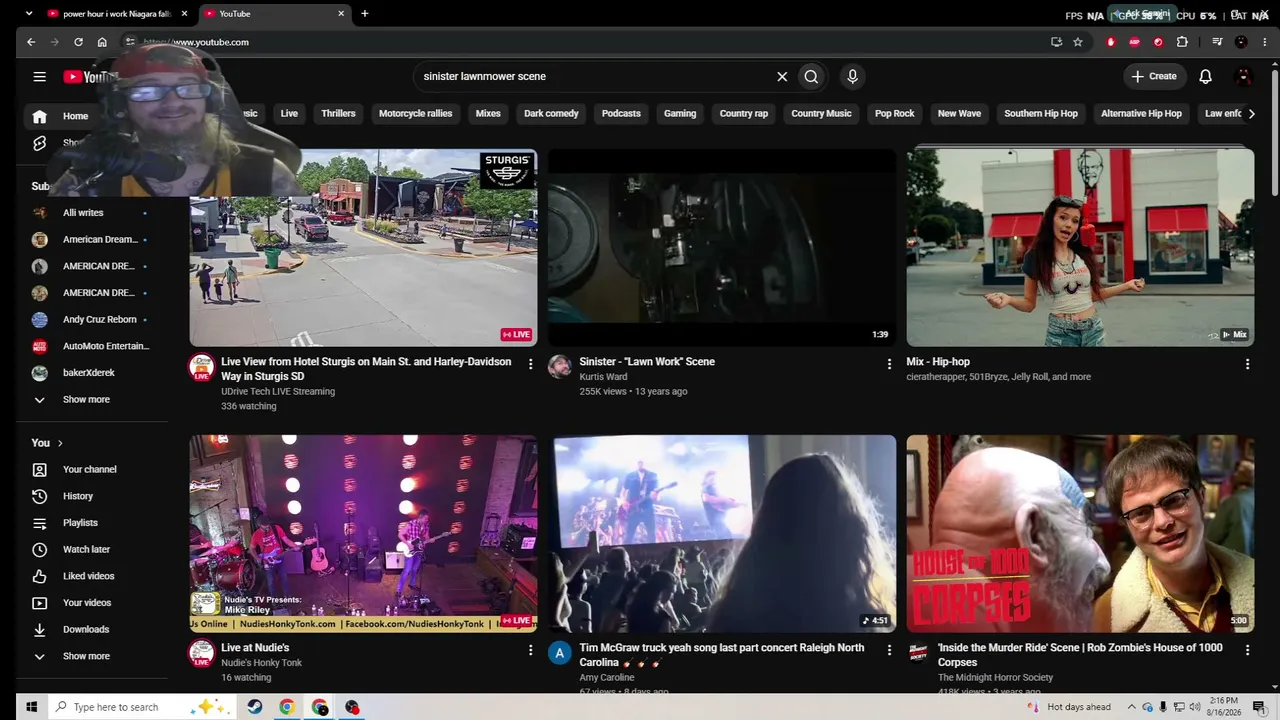This screenshot has height=720, width=1280.
Task: Open Watch later in the sidebar
Action: 92,549
